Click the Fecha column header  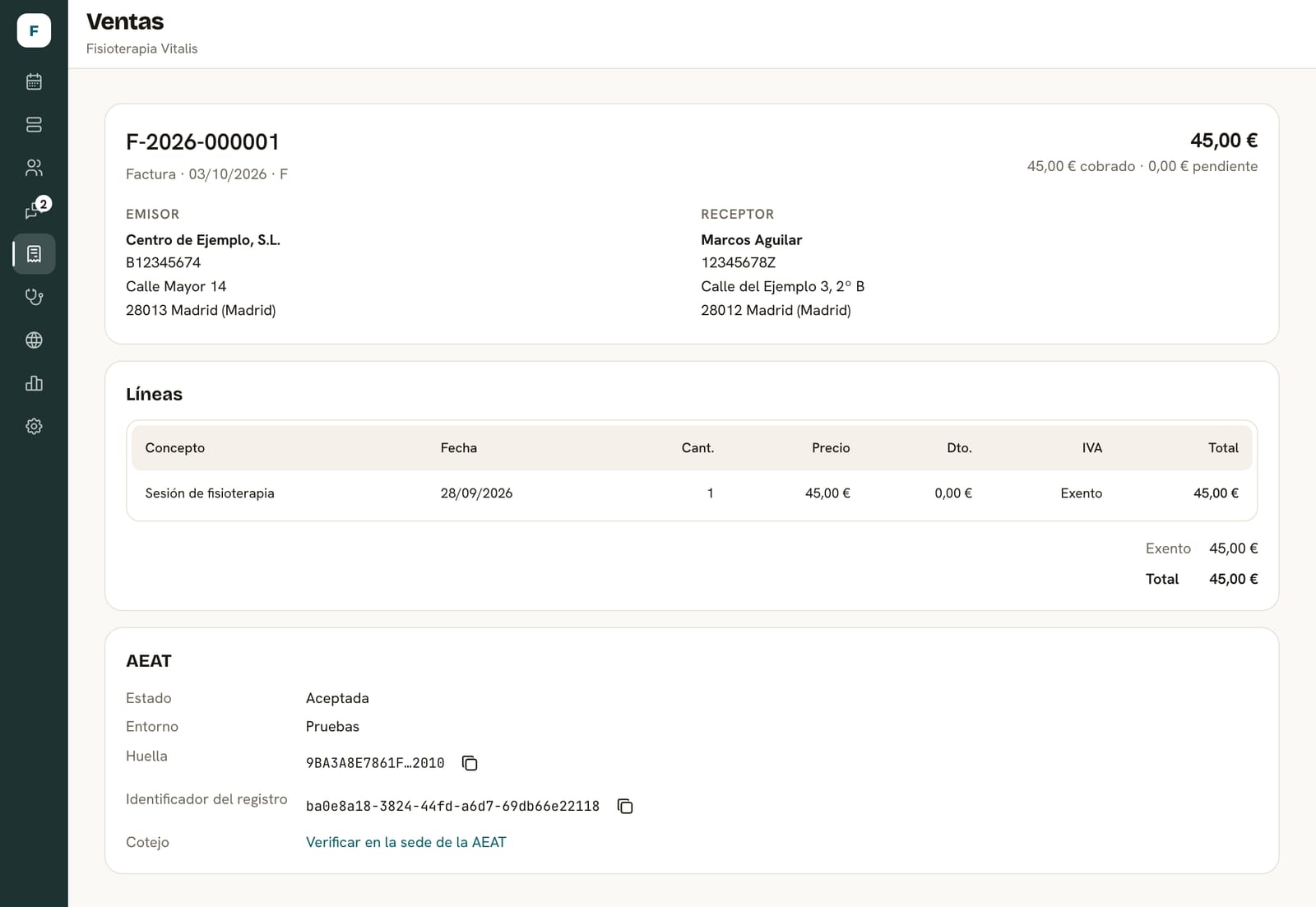click(x=459, y=448)
